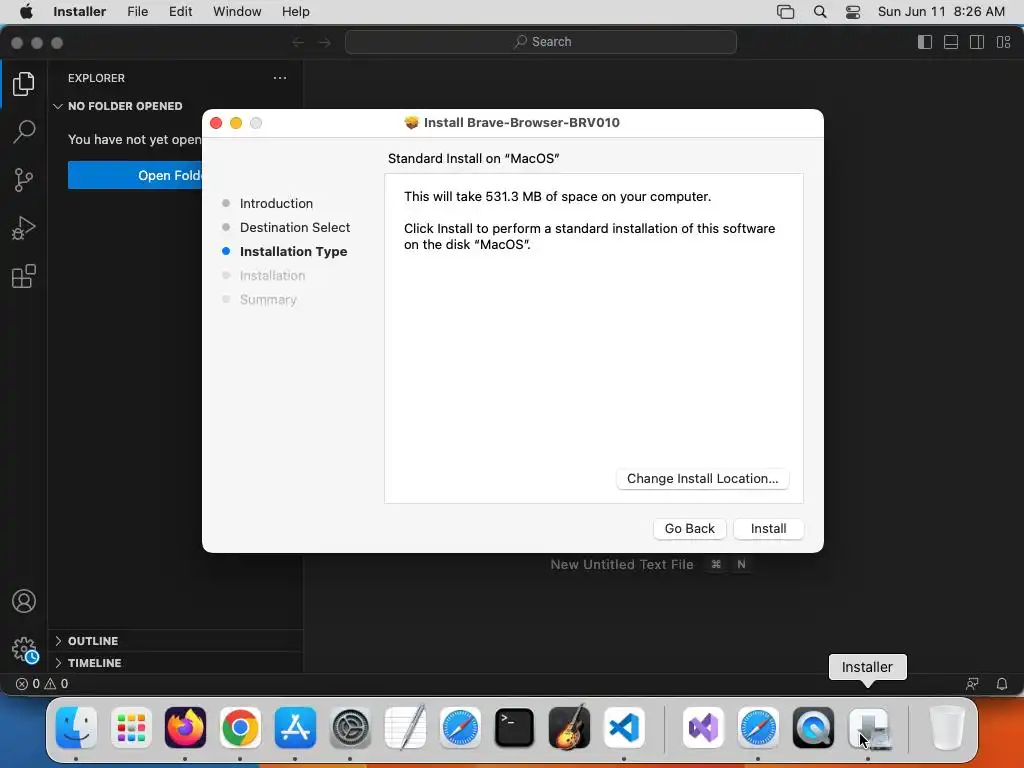1024x768 pixels.
Task: Open System Settings from the Dock
Action: (x=350, y=728)
